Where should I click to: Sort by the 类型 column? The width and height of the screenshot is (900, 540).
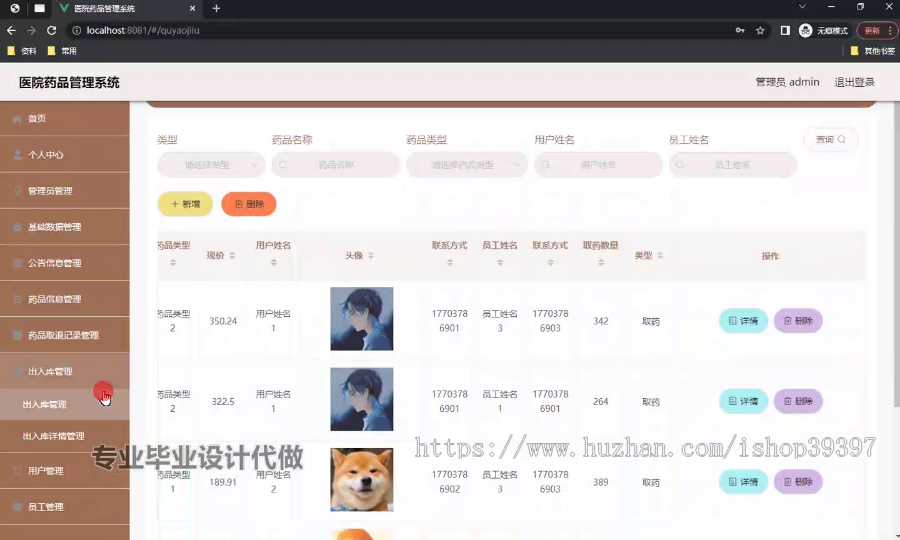[660, 255]
